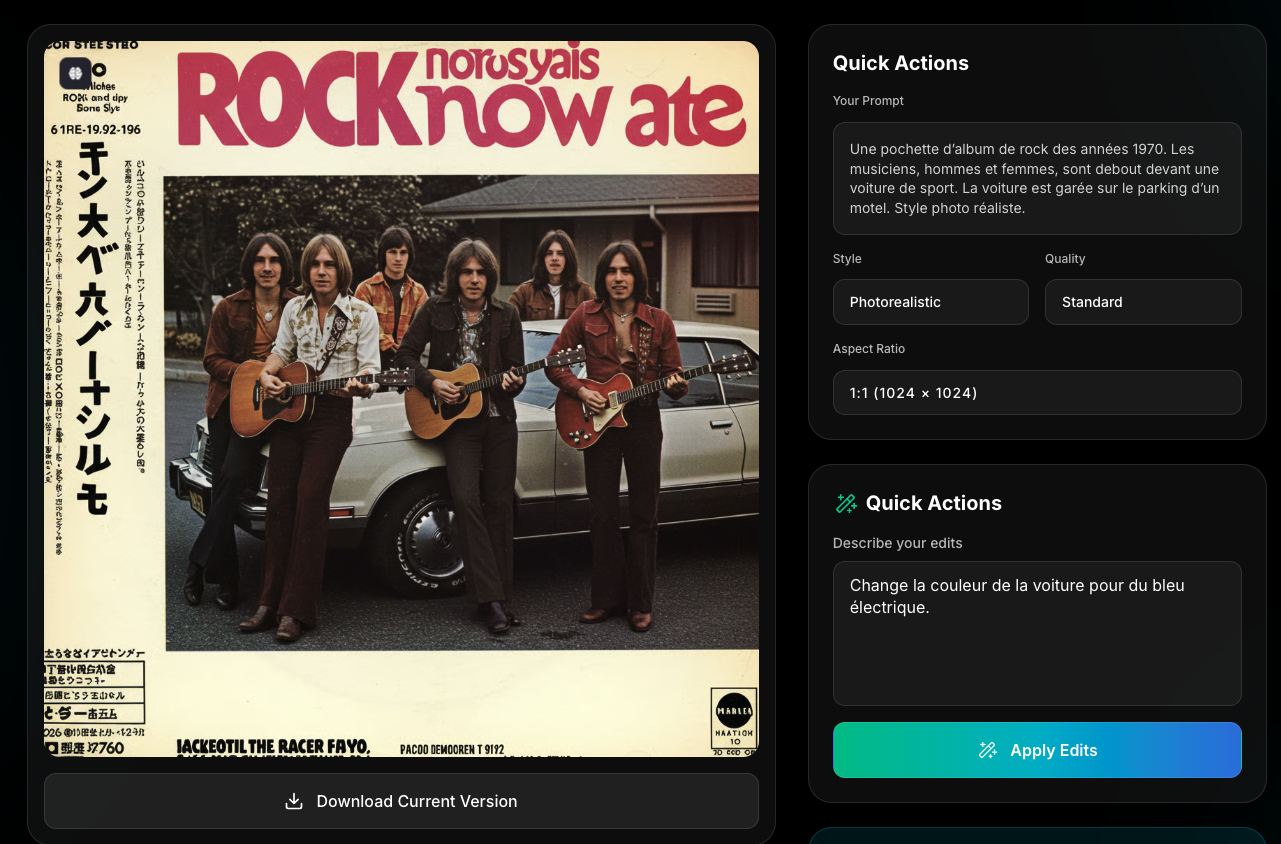
Task: Click the Quality field label
Action: pos(1065,259)
